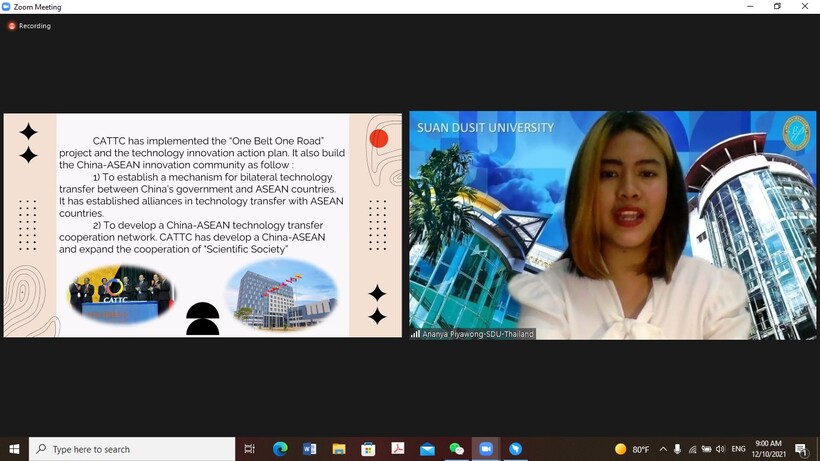Open WeChat from the taskbar
The image size is (820, 461).
457,449
